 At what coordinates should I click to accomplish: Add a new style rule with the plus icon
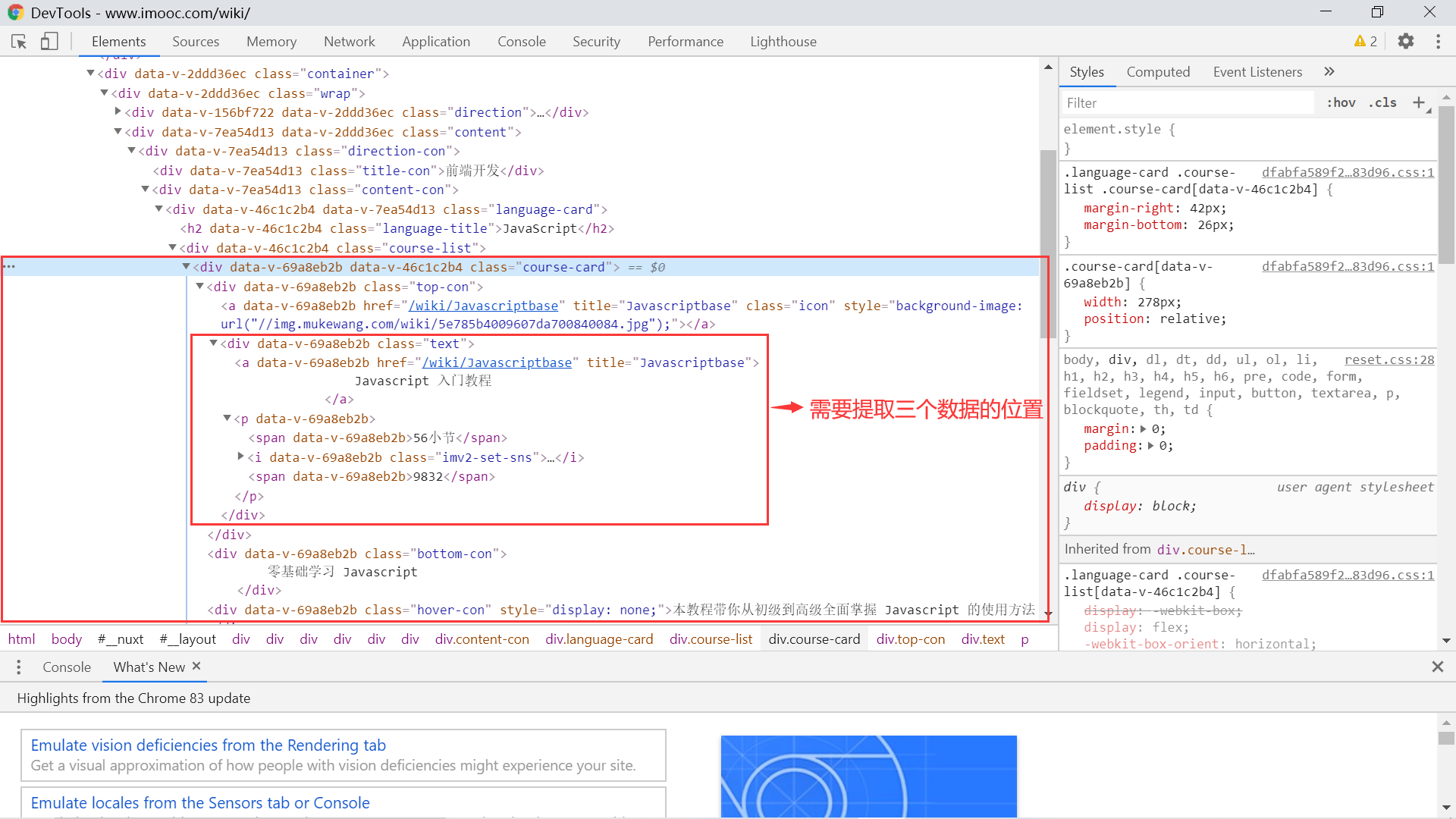point(1420,102)
